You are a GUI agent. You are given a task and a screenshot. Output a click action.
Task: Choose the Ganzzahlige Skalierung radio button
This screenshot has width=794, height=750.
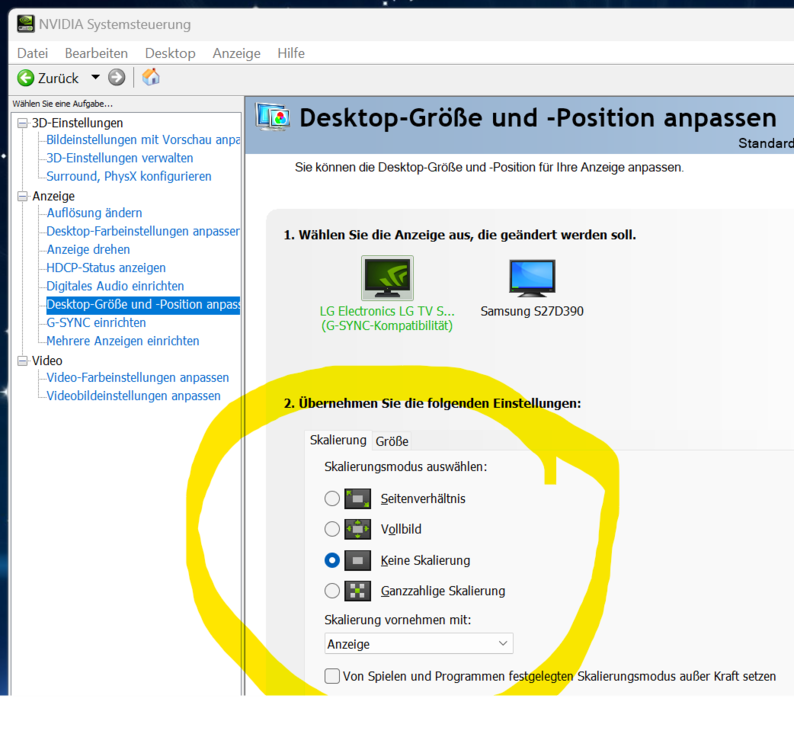pos(332,591)
